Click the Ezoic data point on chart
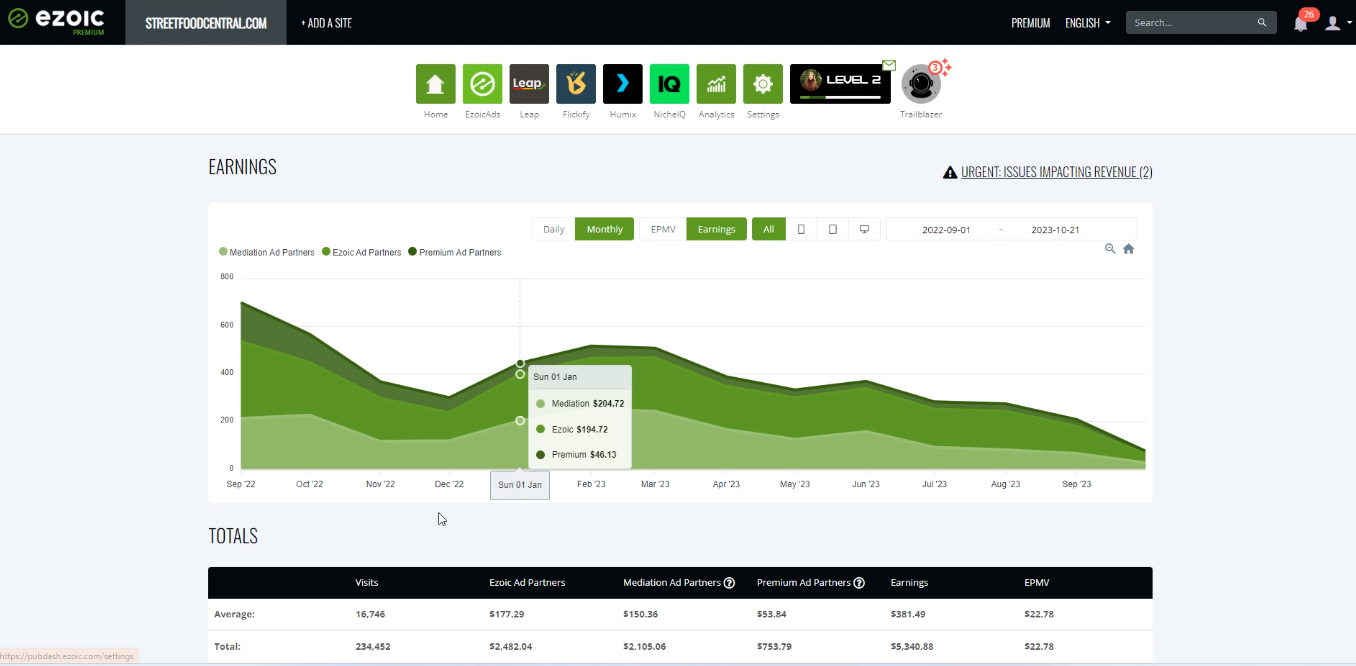This screenshot has height=666, width=1356. (x=520, y=374)
